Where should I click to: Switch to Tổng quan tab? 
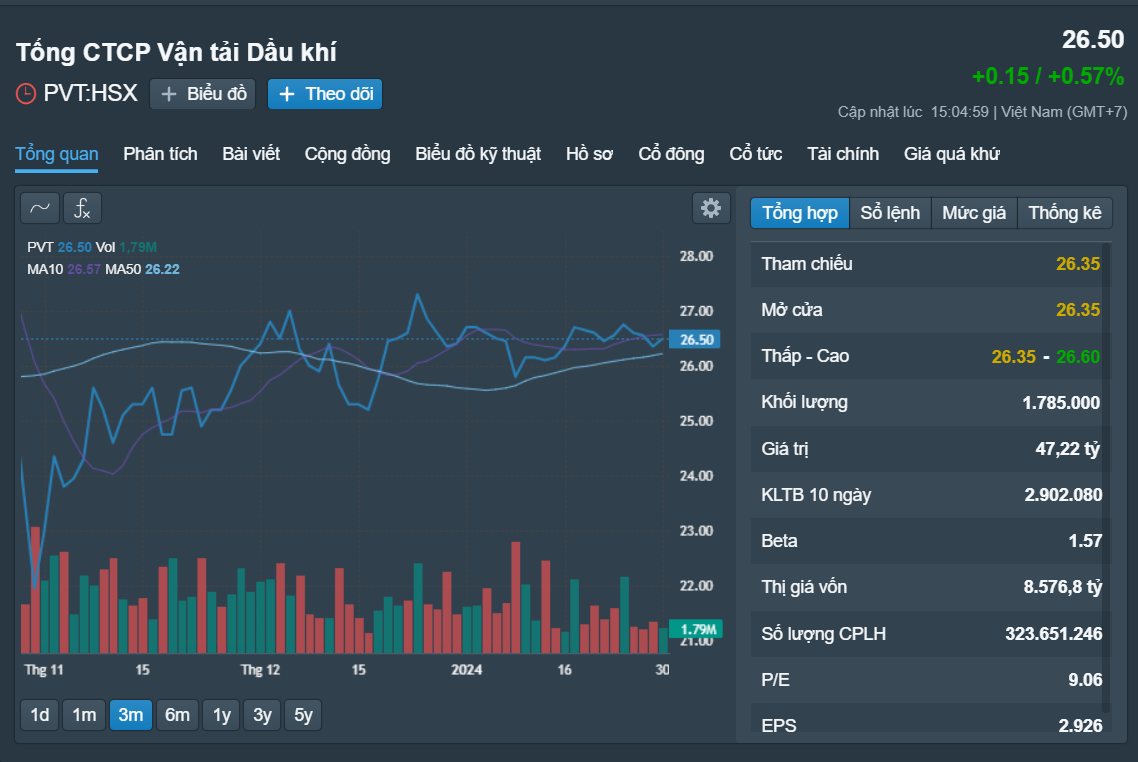tap(57, 154)
